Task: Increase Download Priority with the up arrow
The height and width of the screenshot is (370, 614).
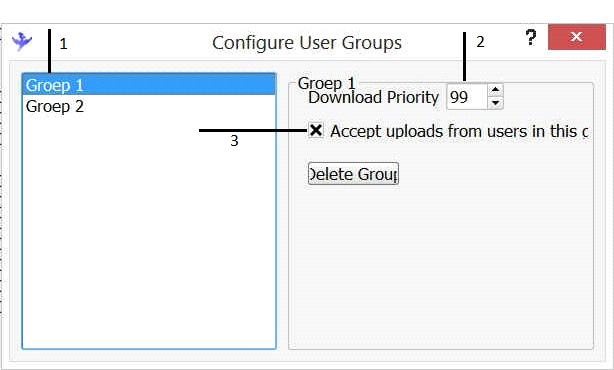Action: point(495,90)
